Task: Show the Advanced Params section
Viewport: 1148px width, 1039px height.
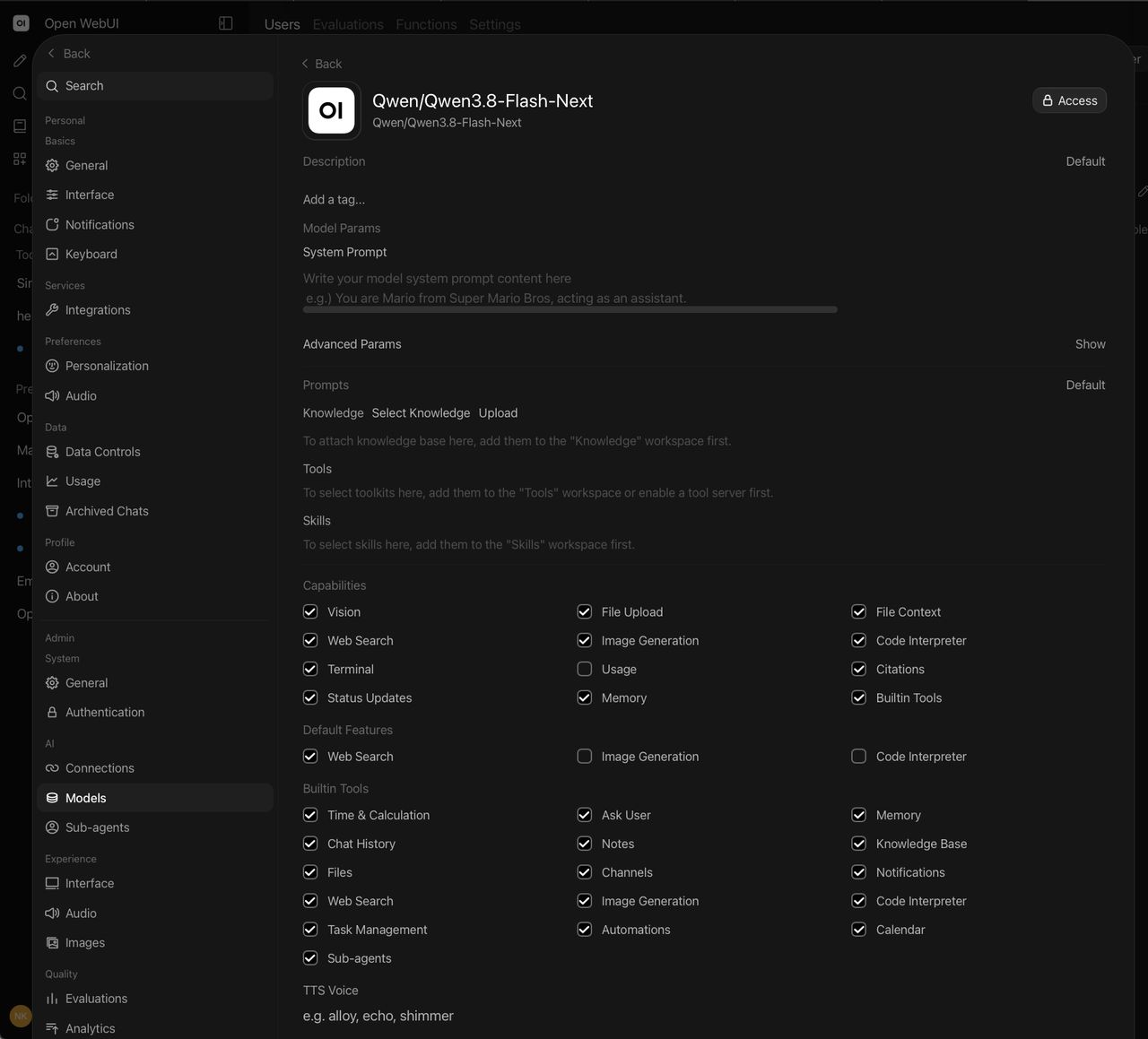Action: tap(1090, 344)
